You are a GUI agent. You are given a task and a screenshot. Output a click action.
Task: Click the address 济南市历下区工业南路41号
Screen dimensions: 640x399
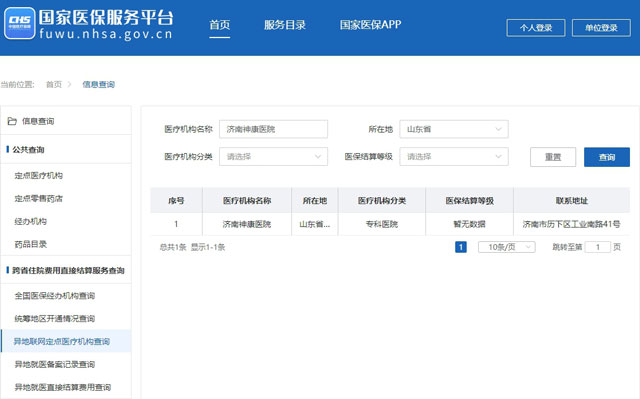tap(571, 224)
